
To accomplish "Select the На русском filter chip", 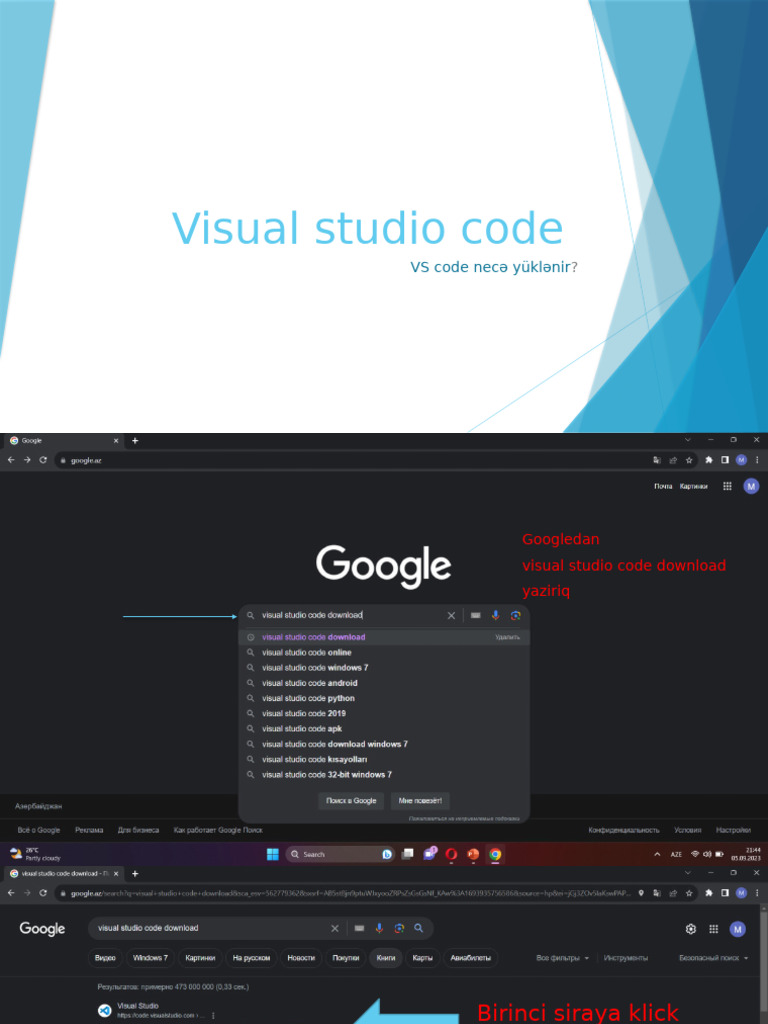I will click(251, 958).
